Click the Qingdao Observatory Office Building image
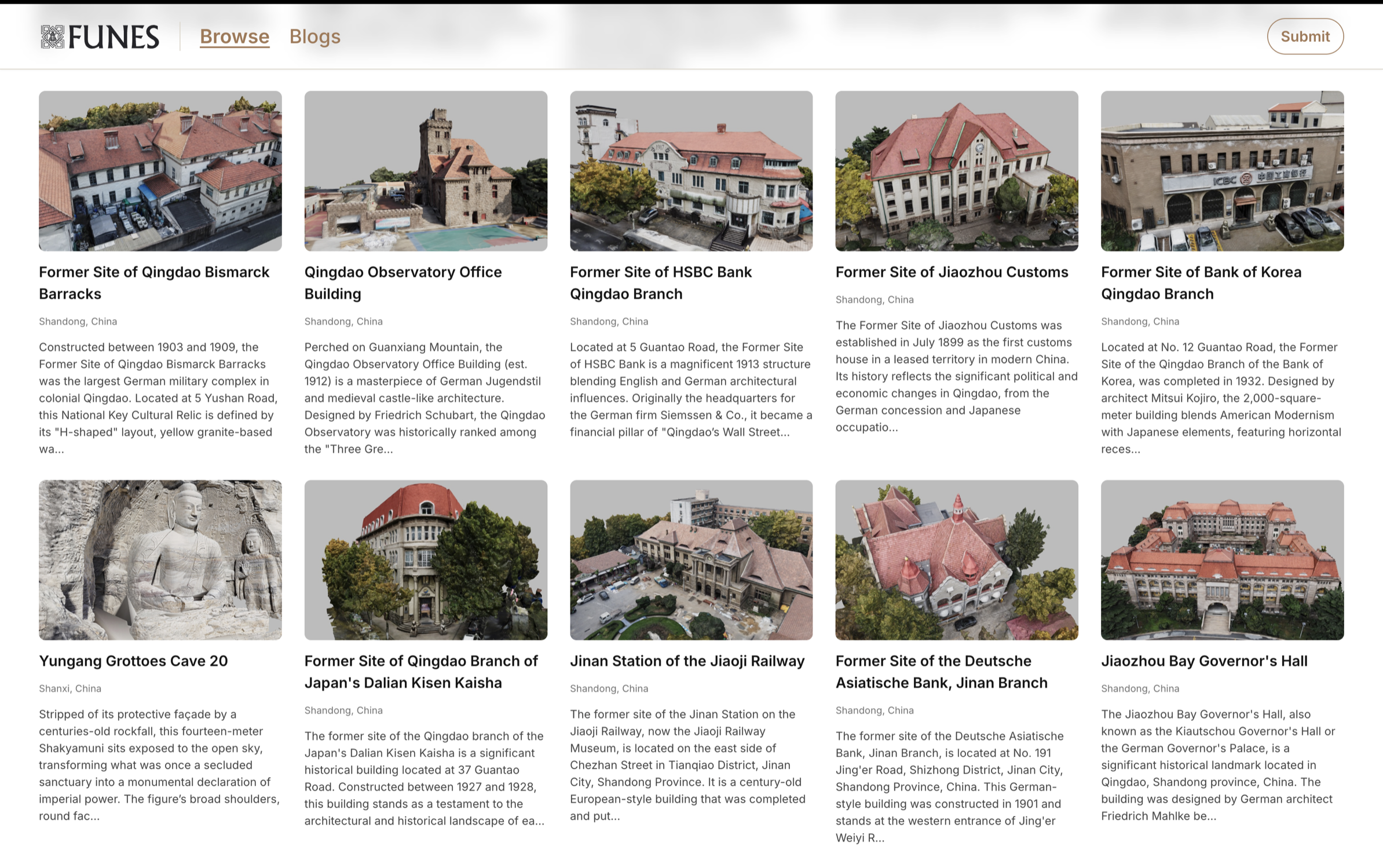This screenshot has height=868, width=1383. coord(425,171)
